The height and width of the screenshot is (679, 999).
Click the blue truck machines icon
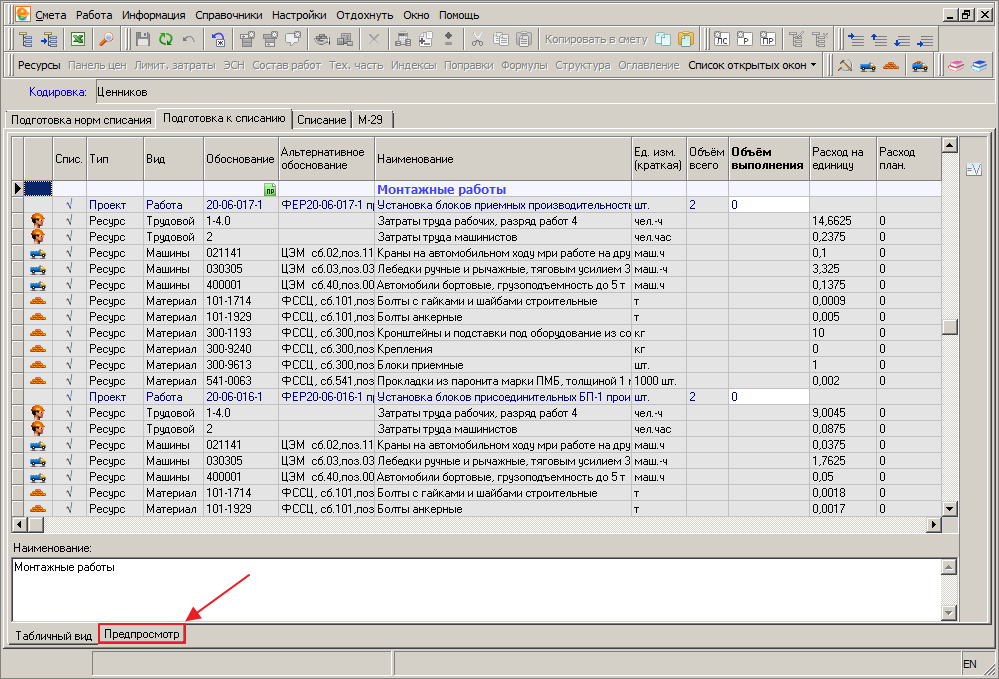point(868,66)
